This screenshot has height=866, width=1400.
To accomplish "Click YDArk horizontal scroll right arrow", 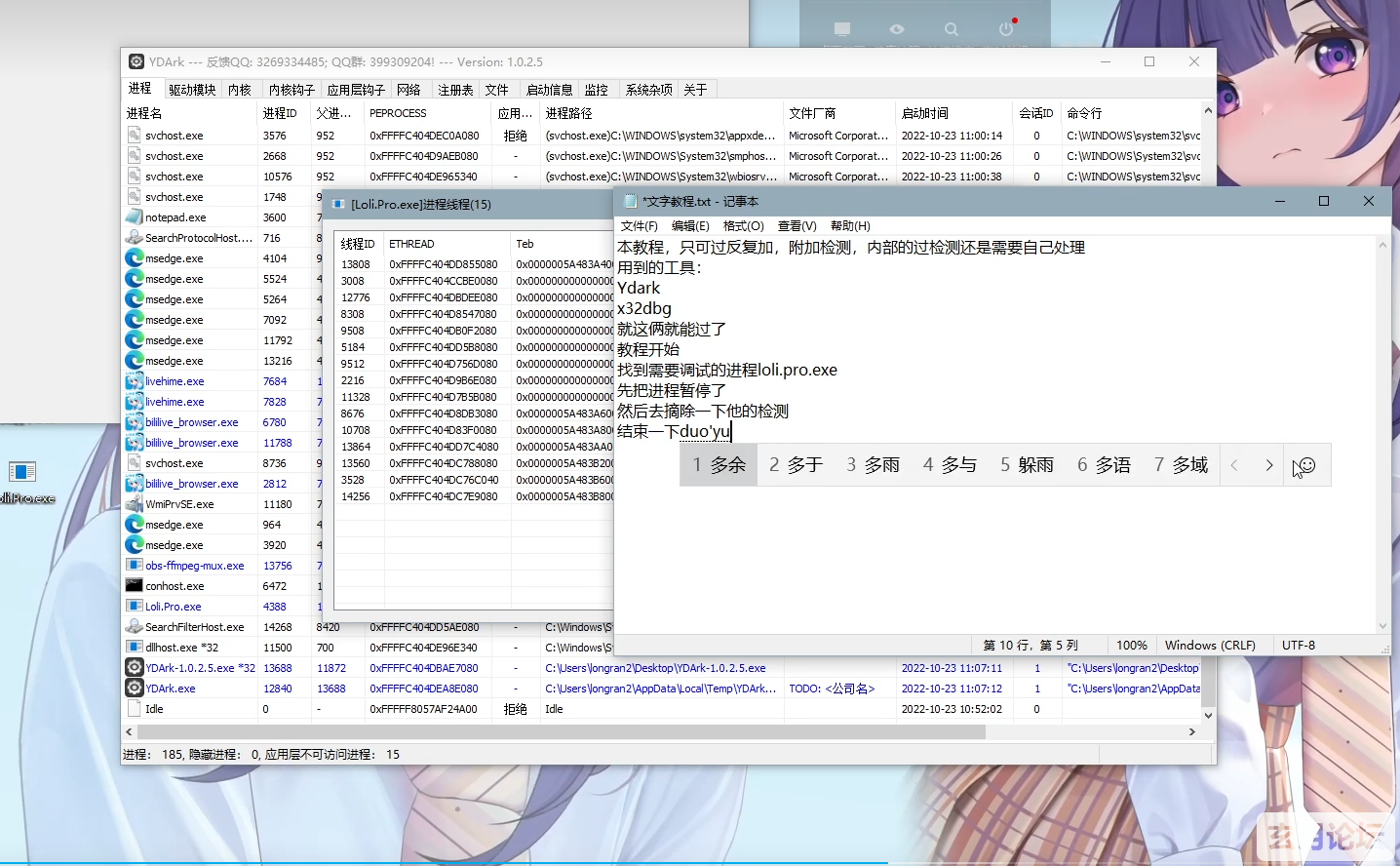I will pyautogui.click(x=1191, y=731).
